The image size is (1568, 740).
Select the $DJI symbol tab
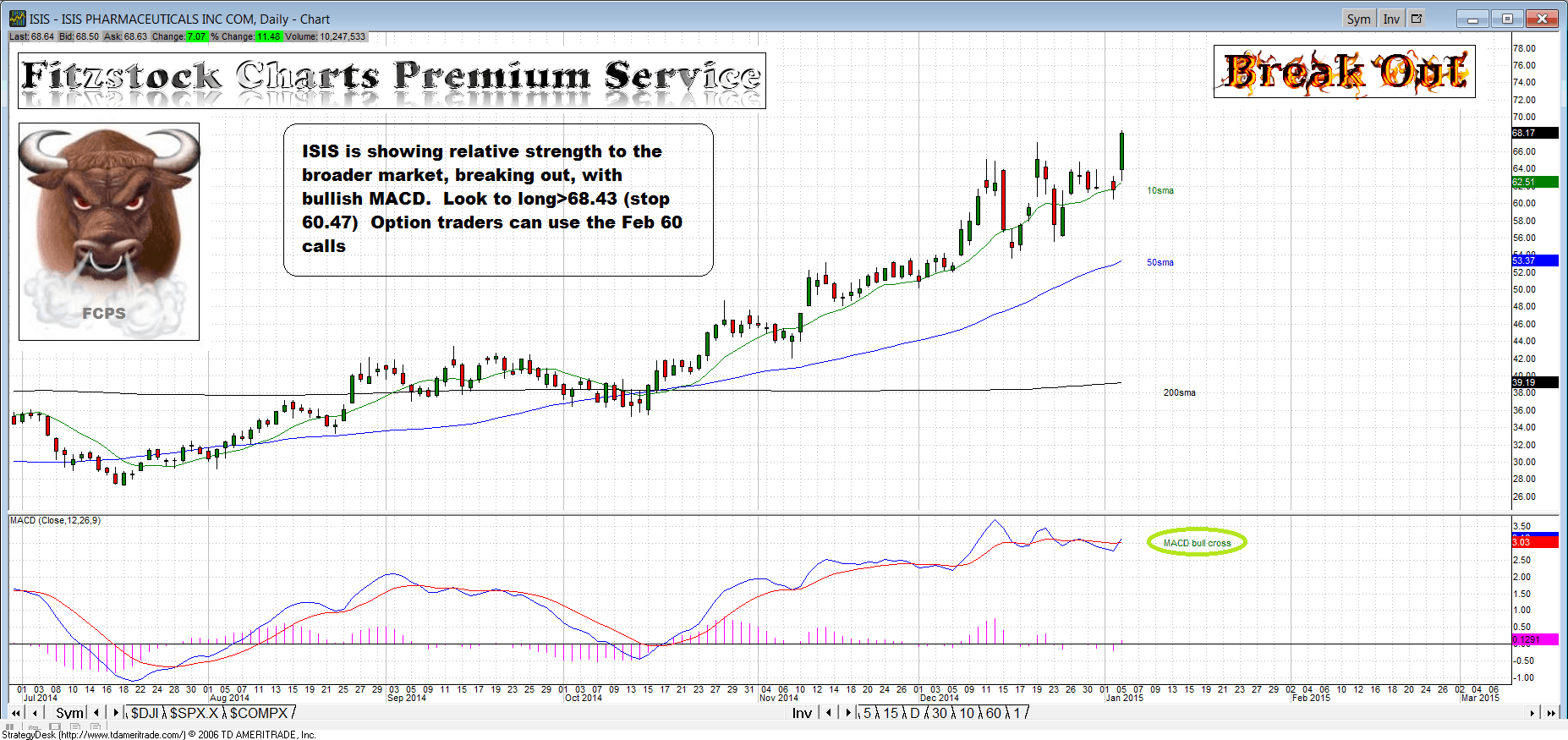click(145, 713)
